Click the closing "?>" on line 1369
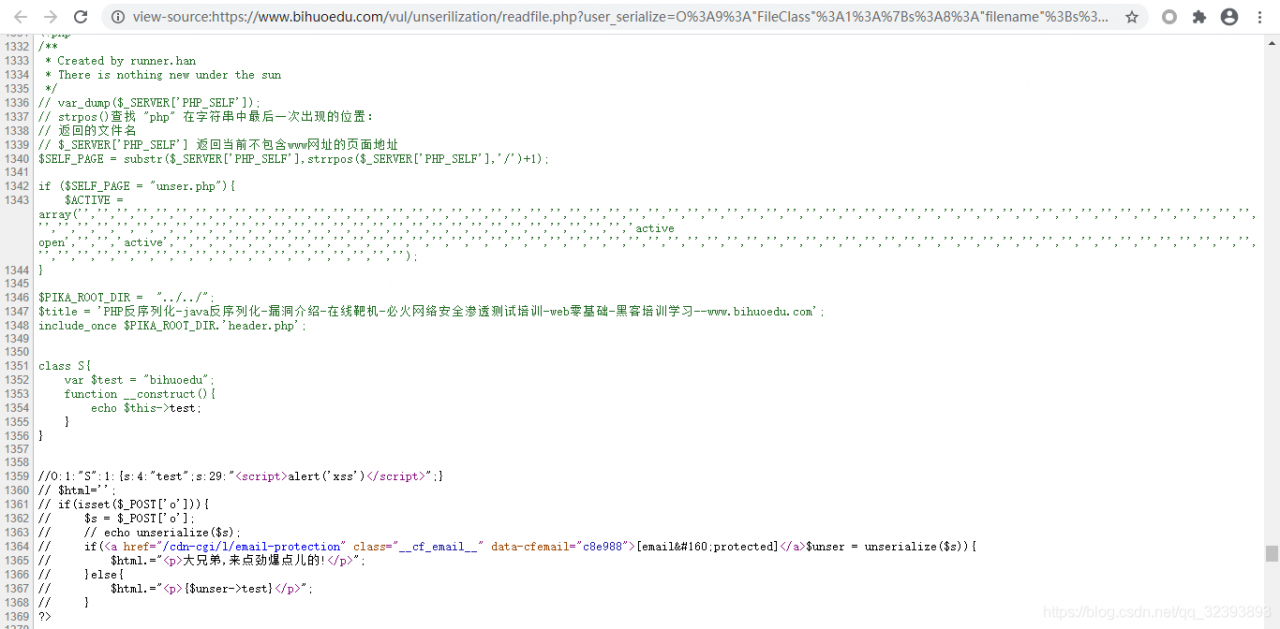 click(44, 616)
